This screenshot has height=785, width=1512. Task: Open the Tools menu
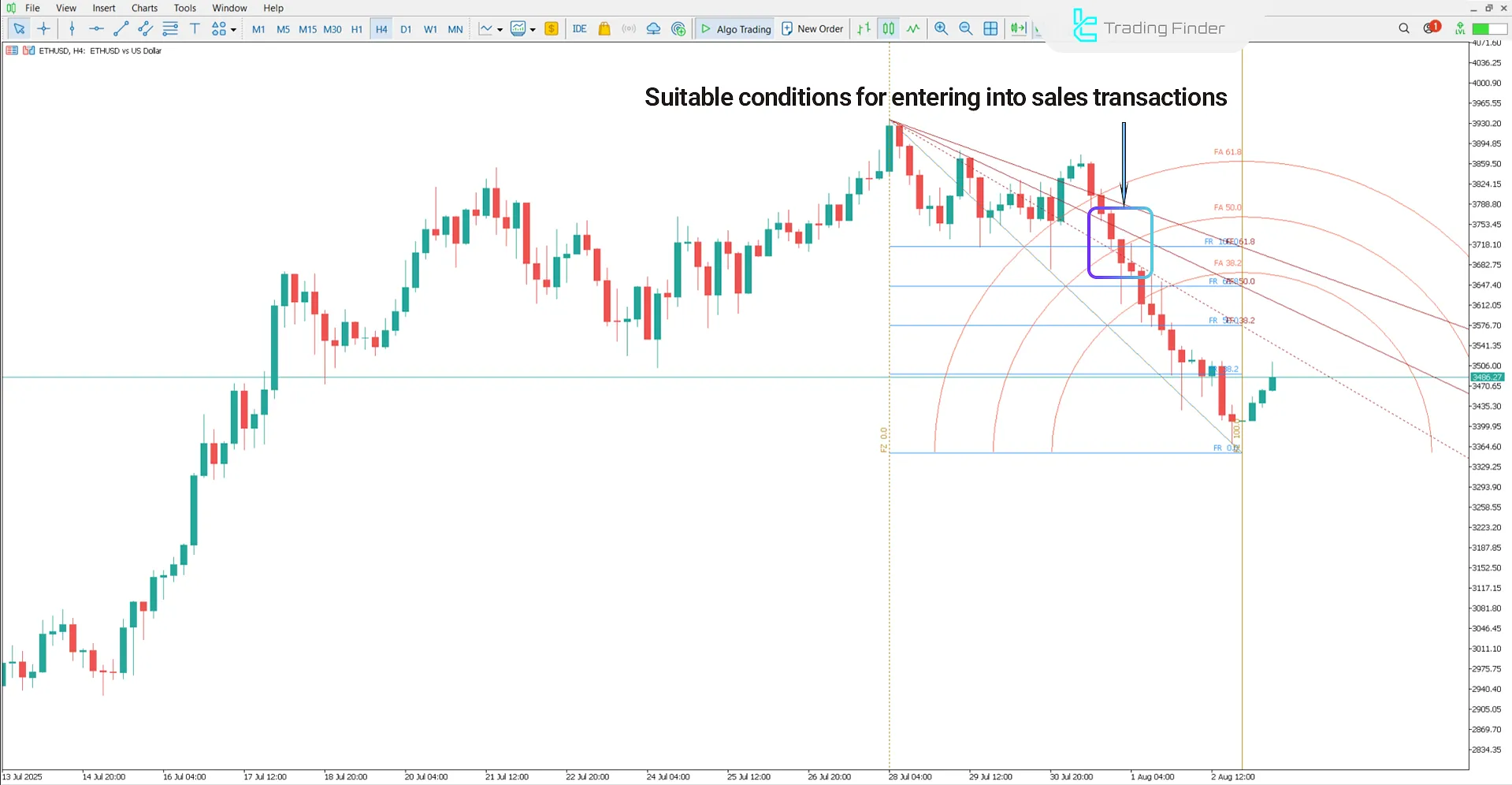pos(185,8)
